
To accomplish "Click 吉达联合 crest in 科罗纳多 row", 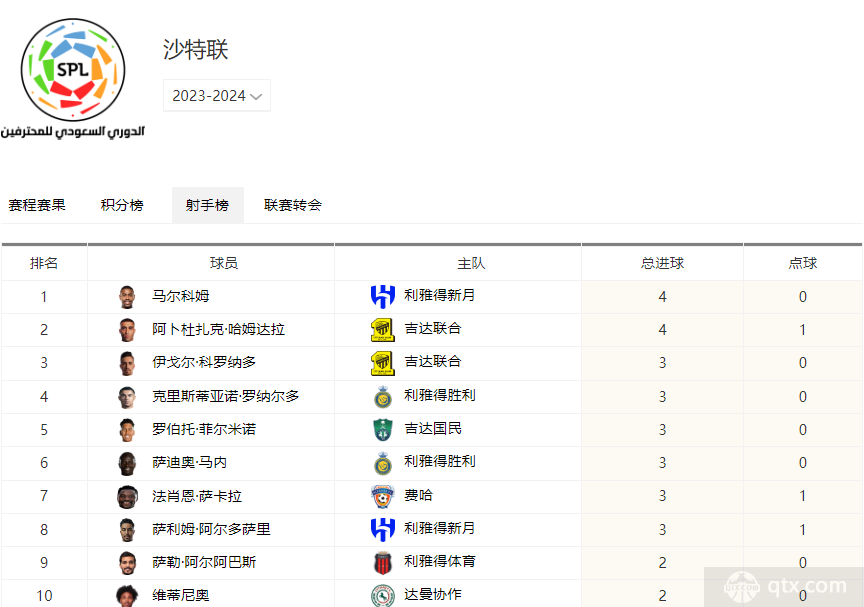I will tap(382, 363).
